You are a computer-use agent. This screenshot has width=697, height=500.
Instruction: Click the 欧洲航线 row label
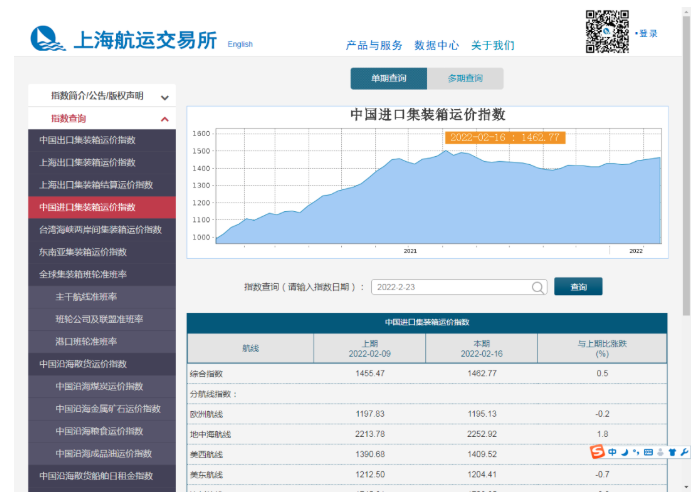point(206,414)
